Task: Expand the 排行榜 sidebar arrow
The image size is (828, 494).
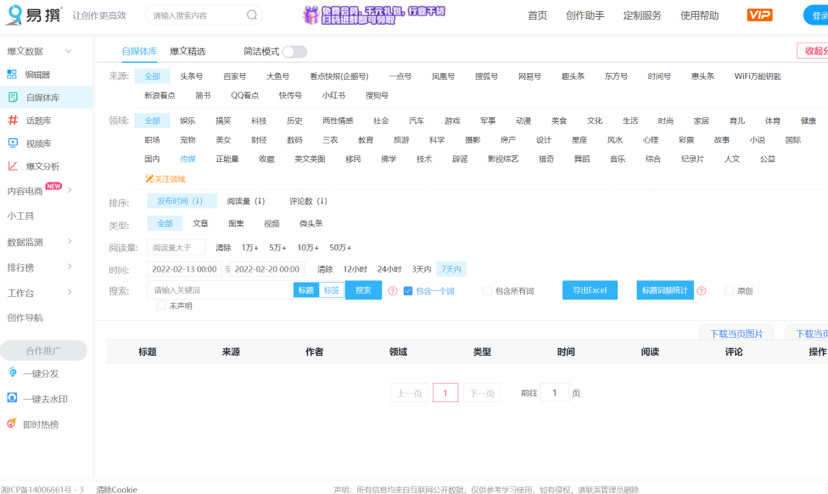Action: click(x=69, y=266)
